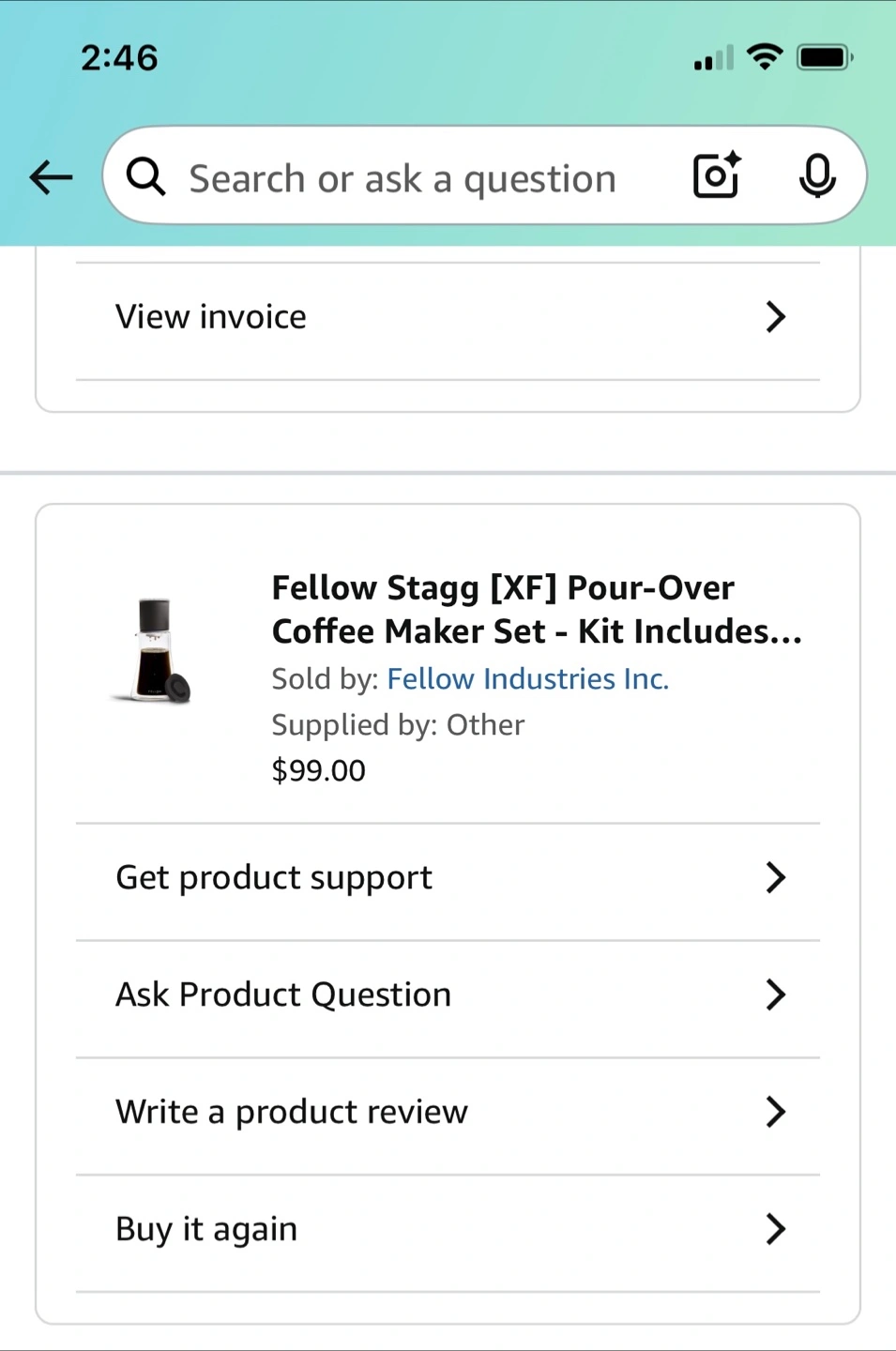Tap the microphone voice search icon
Image resolution: width=896 pixels, height=1351 pixels.
click(x=817, y=175)
